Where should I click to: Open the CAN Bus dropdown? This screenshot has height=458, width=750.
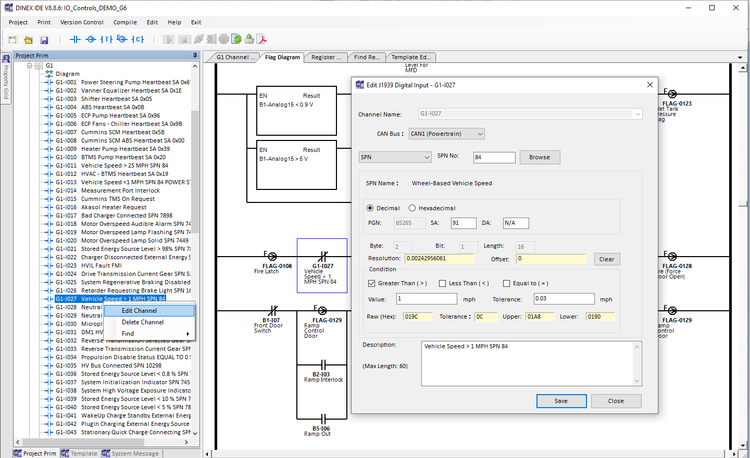pos(446,134)
